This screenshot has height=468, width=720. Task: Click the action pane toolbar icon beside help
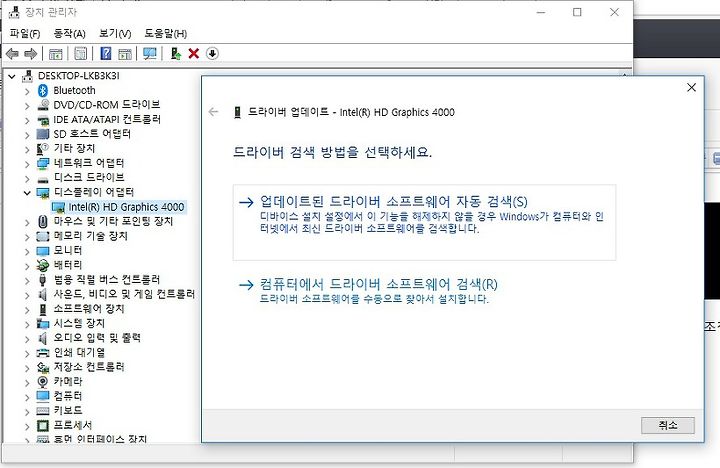pos(125,54)
